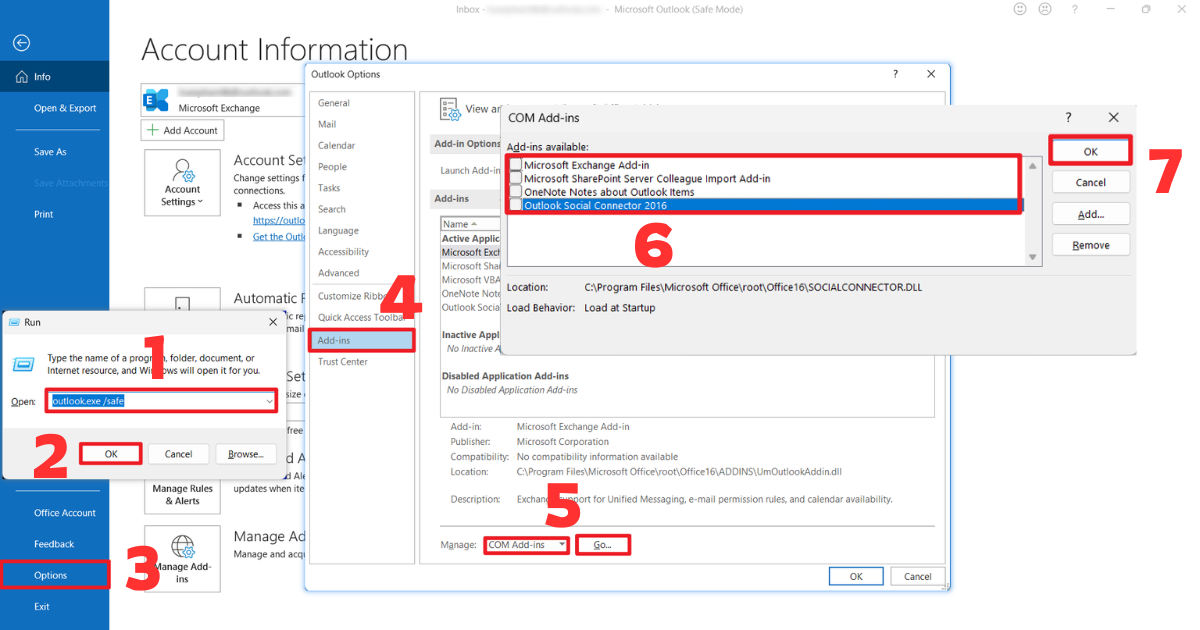The image size is (1200, 630).
Task: Switch to Language category in Outlook Options
Action: point(361,230)
